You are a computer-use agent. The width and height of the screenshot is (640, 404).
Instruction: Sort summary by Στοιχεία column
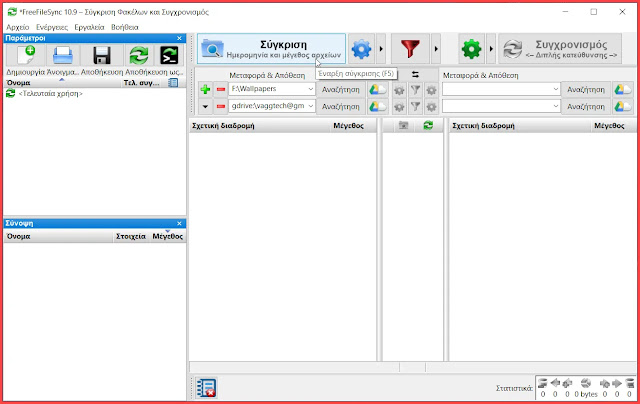(131, 236)
